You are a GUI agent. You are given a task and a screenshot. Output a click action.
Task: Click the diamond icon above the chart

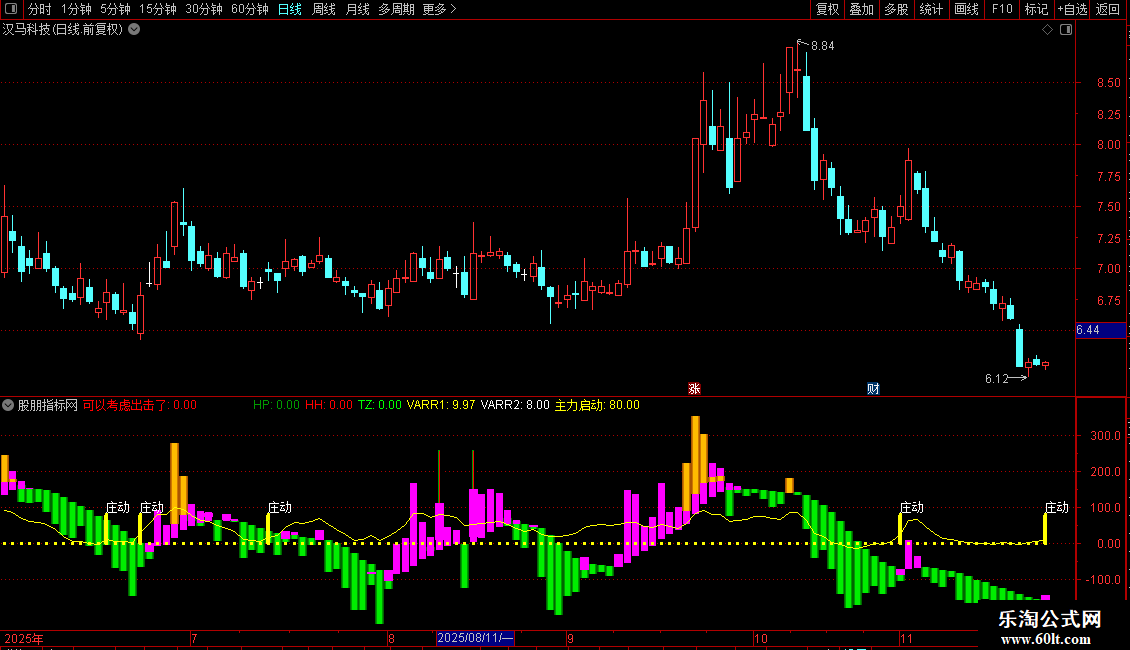click(1048, 30)
